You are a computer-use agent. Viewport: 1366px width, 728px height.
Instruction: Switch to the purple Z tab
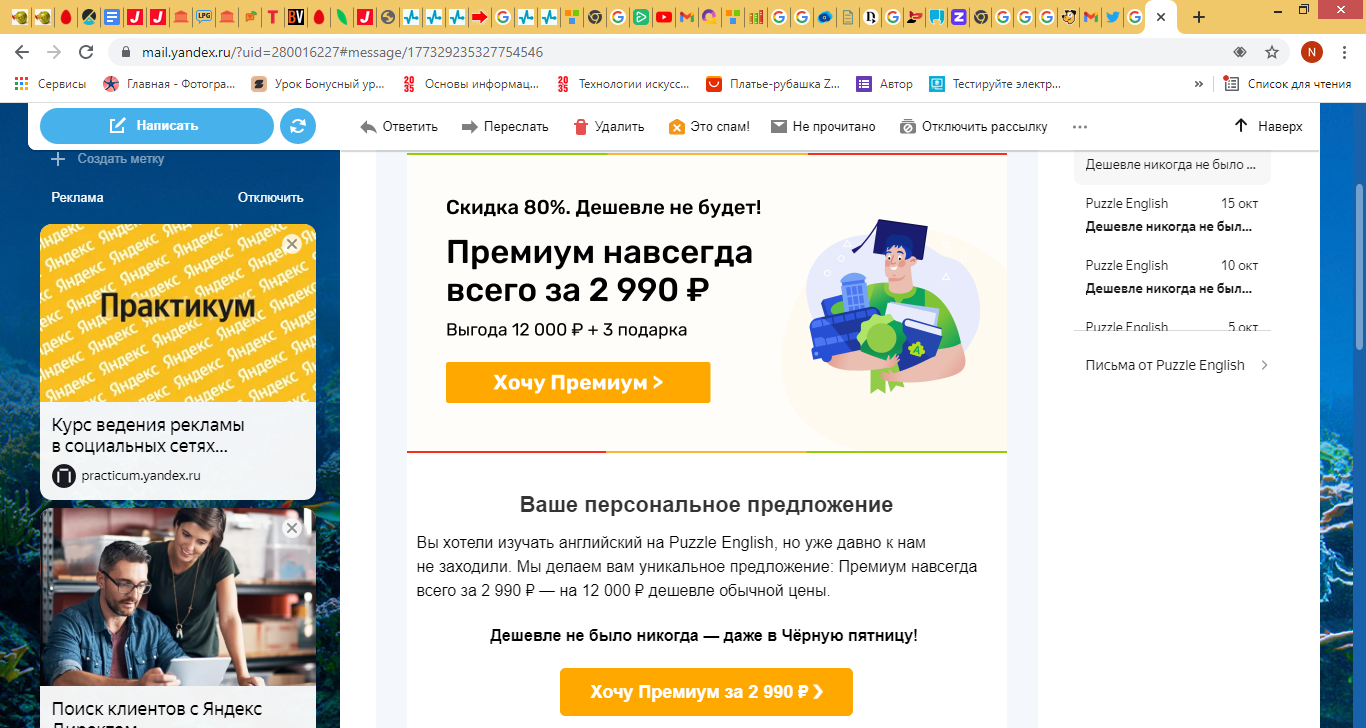(x=958, y=17)
